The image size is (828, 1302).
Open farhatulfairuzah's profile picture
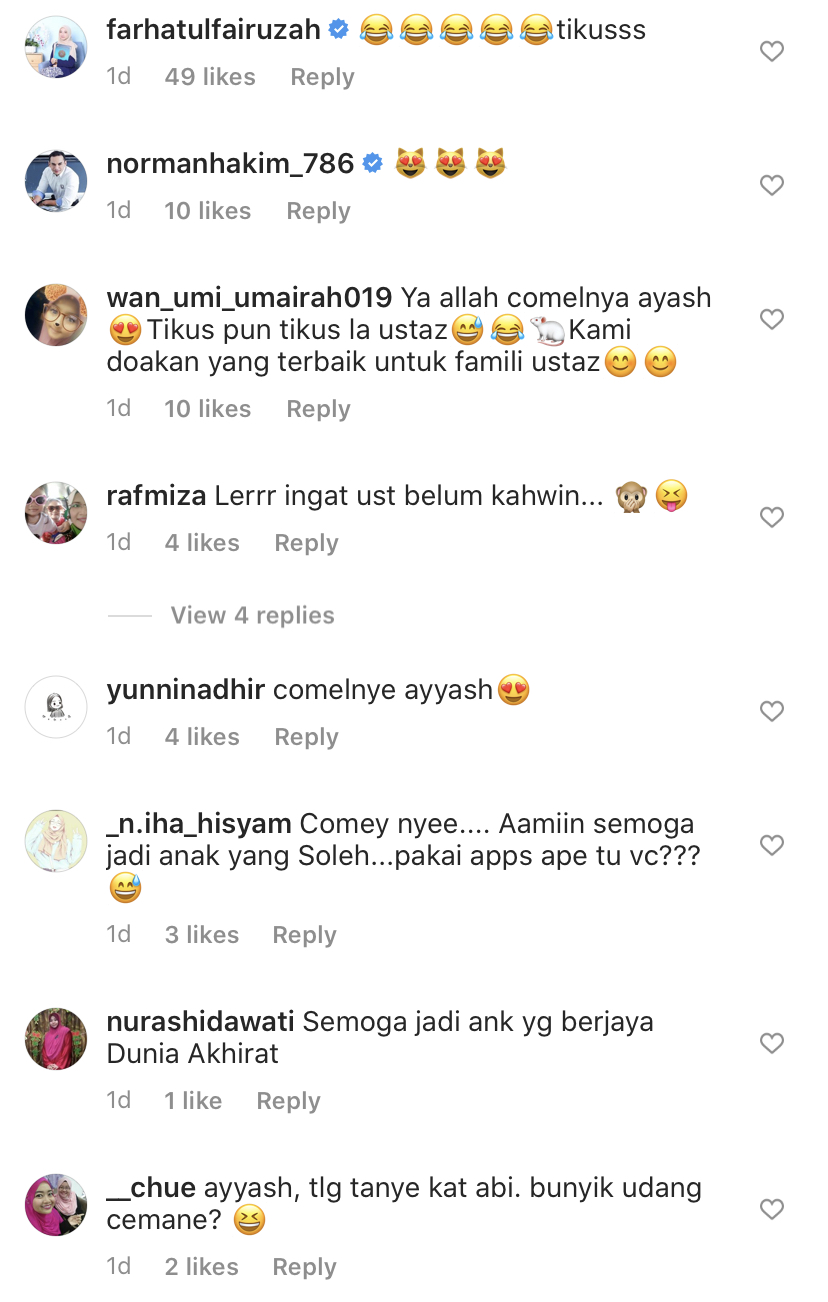(x=56, y=47)
